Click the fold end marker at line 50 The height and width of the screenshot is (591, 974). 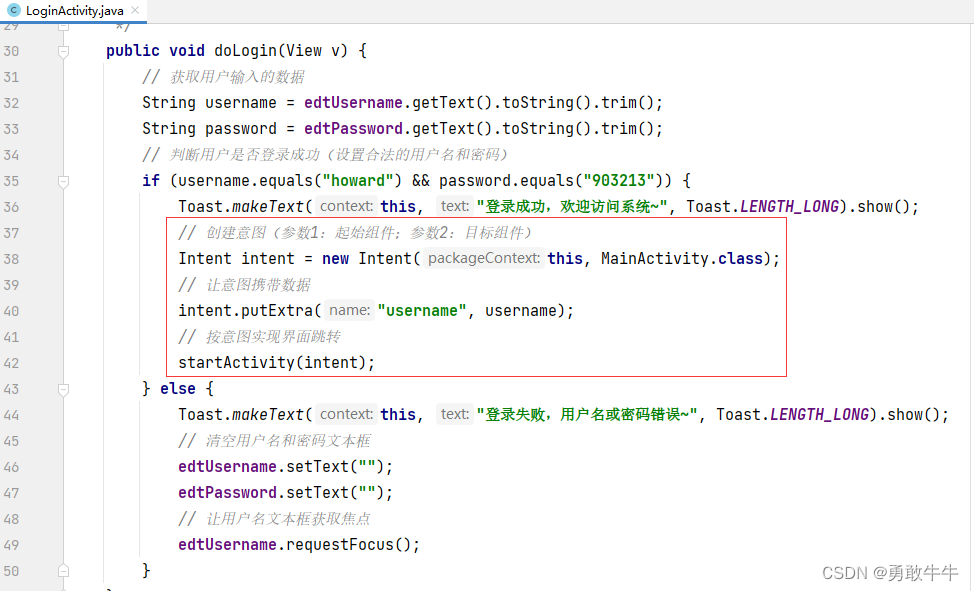coord(63,570)
